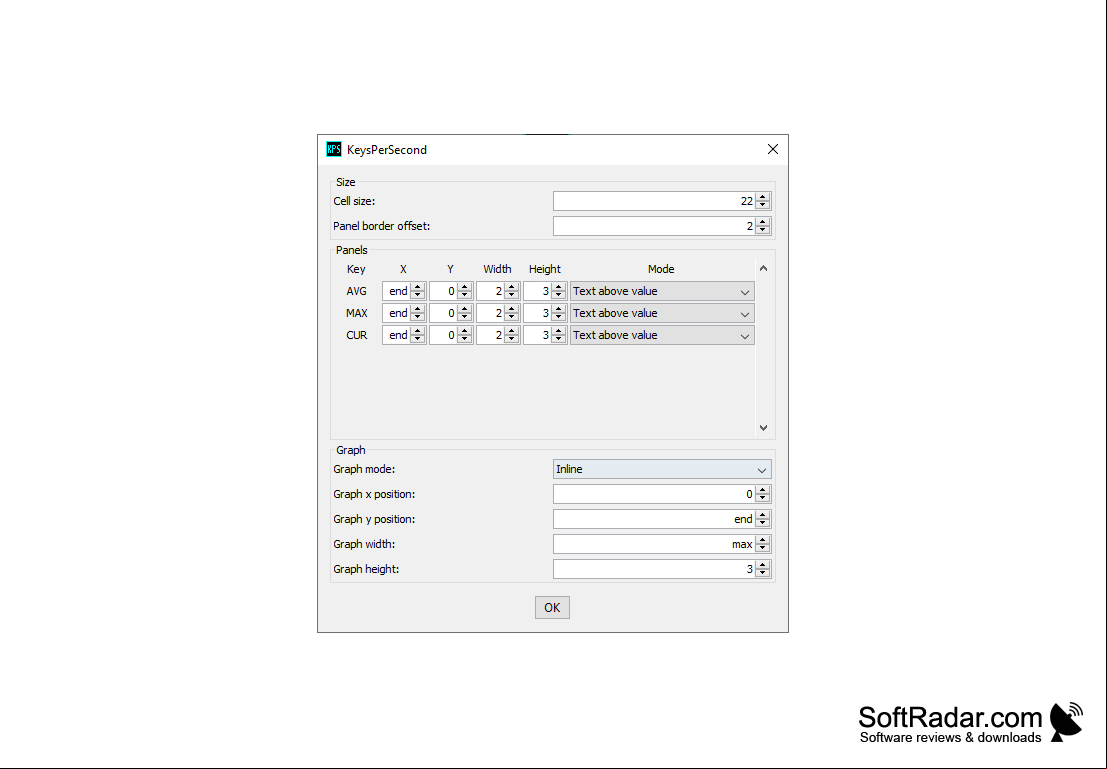The image size is (1107, 769).
Task: Click the Panels list scroll up arrow
Action: click(x=763, y=268)
